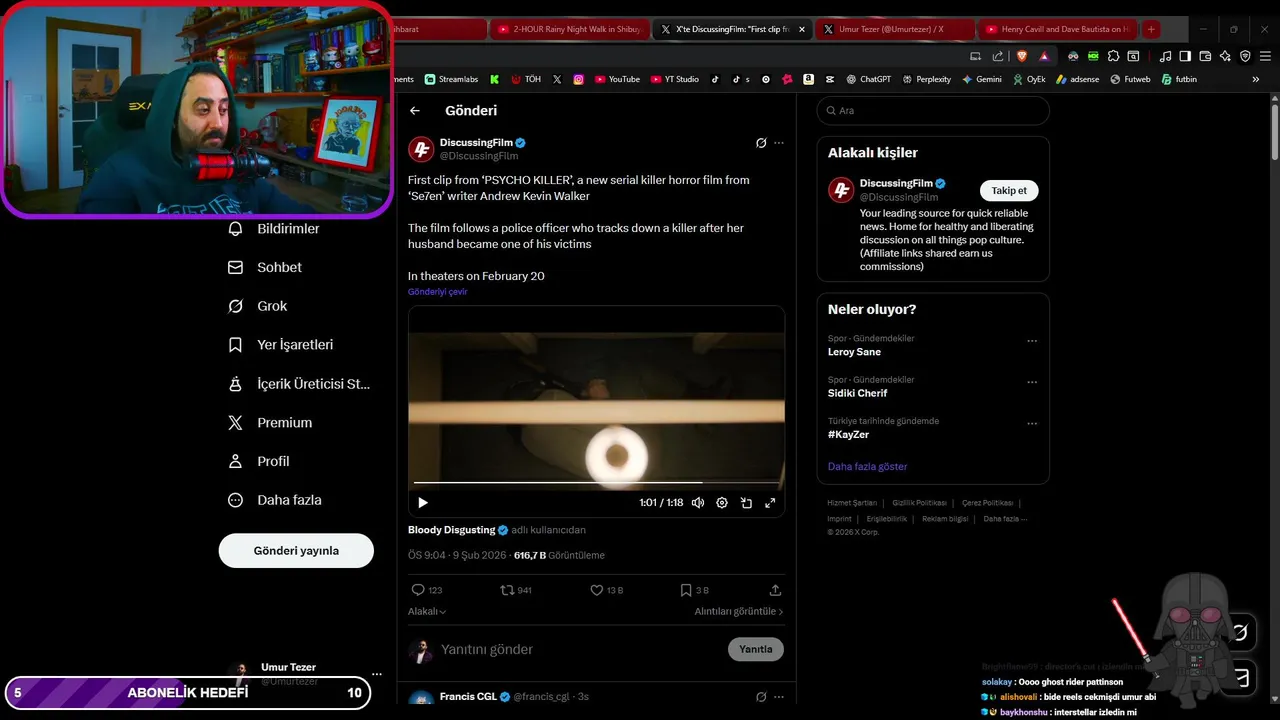
Task: Open adsense bookmark
Action: [1077, 79]
